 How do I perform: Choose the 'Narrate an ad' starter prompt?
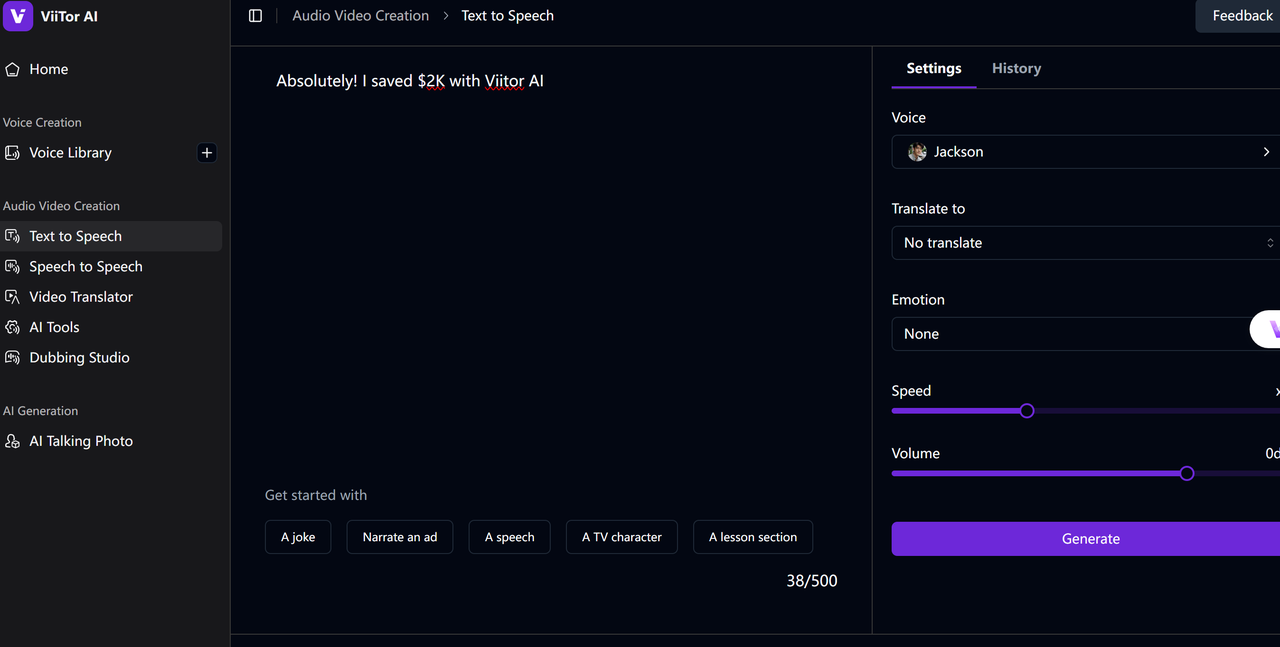[399, 537]
